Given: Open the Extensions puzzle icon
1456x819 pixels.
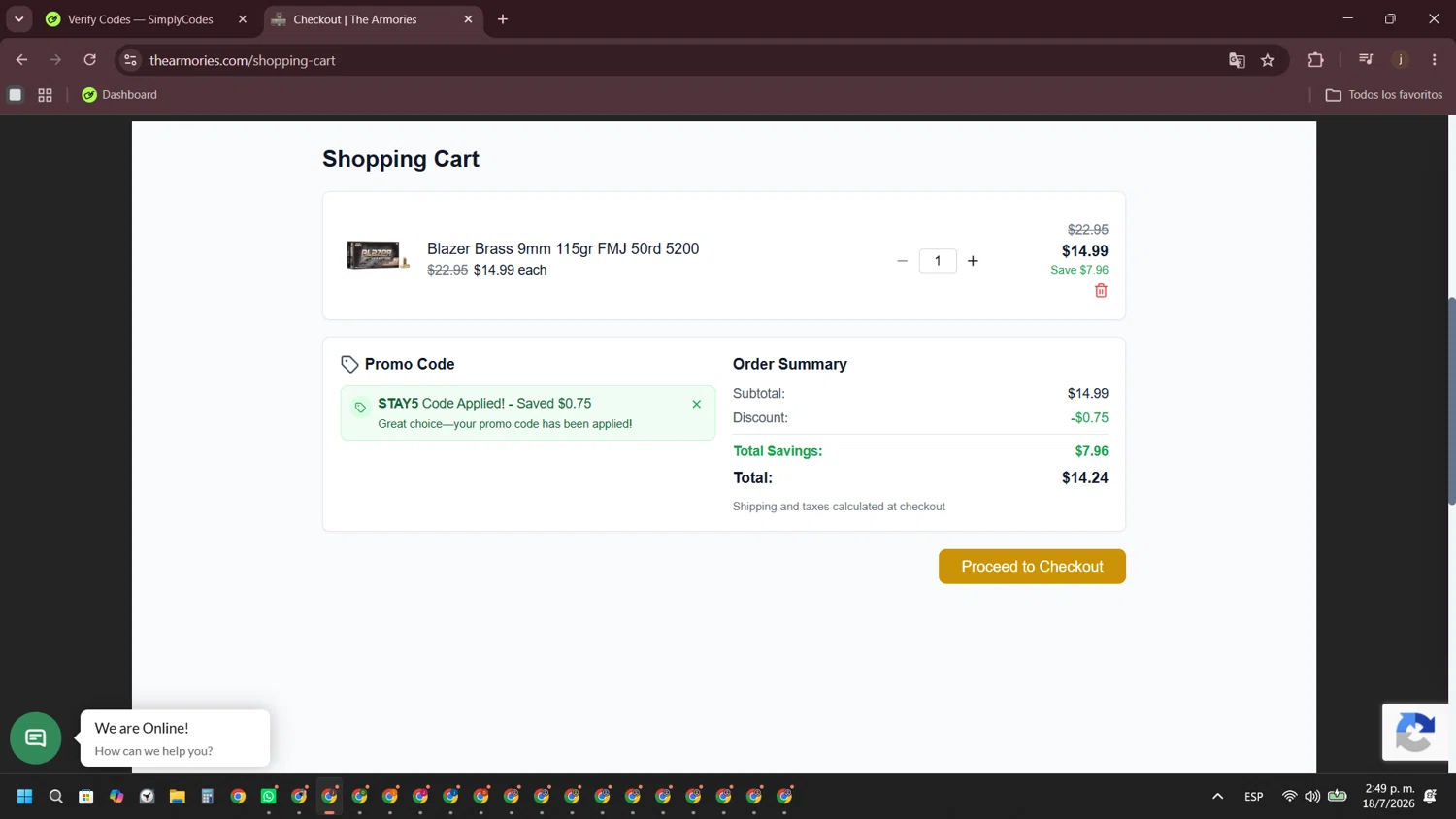Looking at the screenshot, I should (x=1316, y=60).
